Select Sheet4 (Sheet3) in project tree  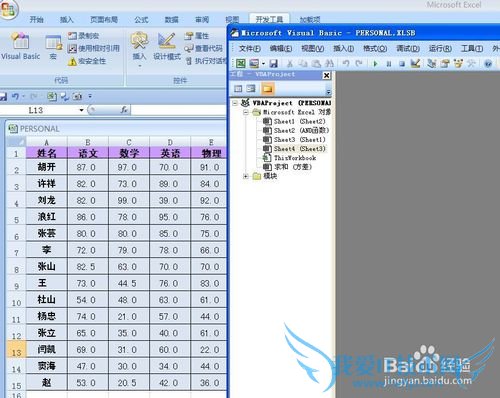click(294, 149)
